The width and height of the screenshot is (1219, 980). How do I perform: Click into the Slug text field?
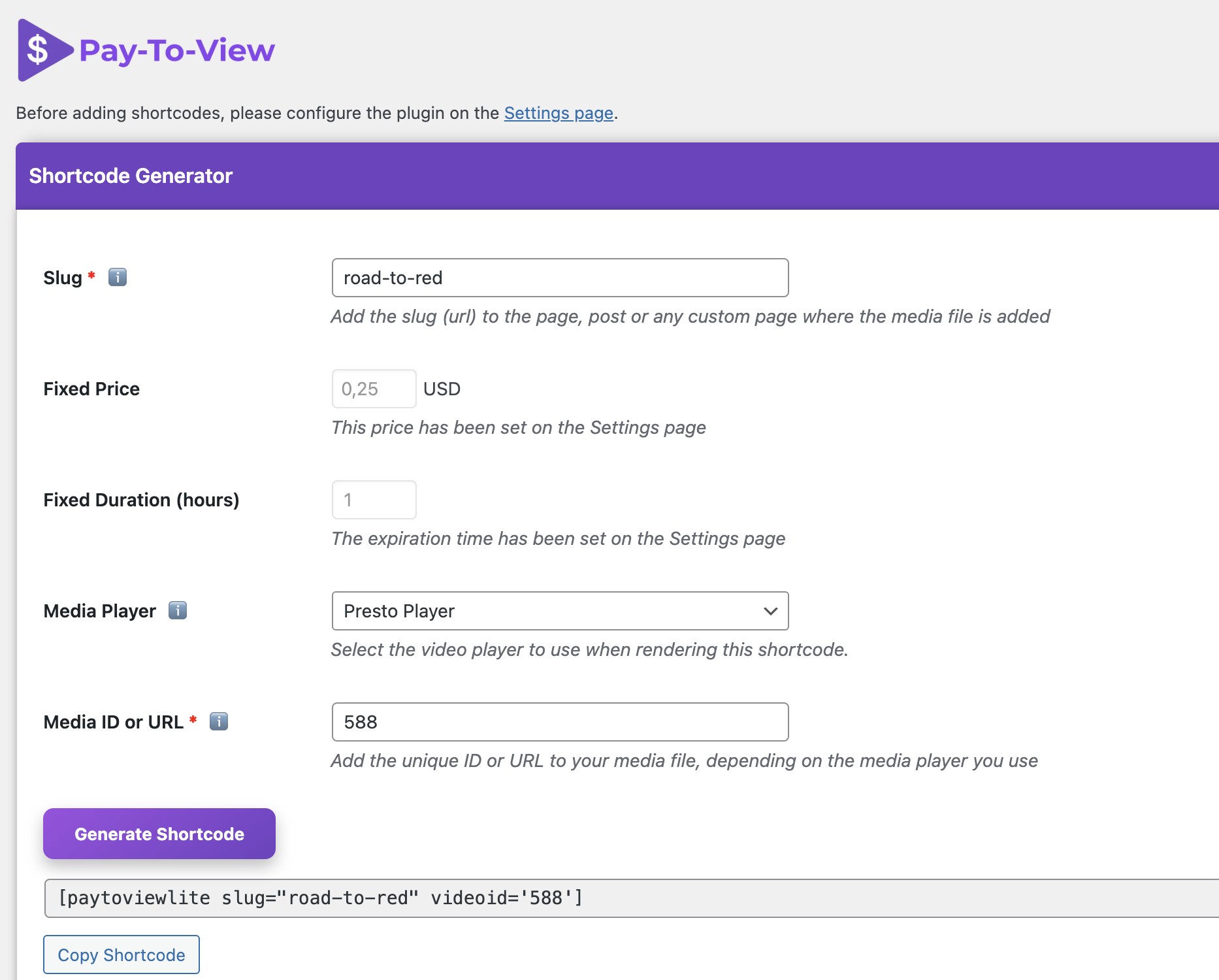[560, 278]
